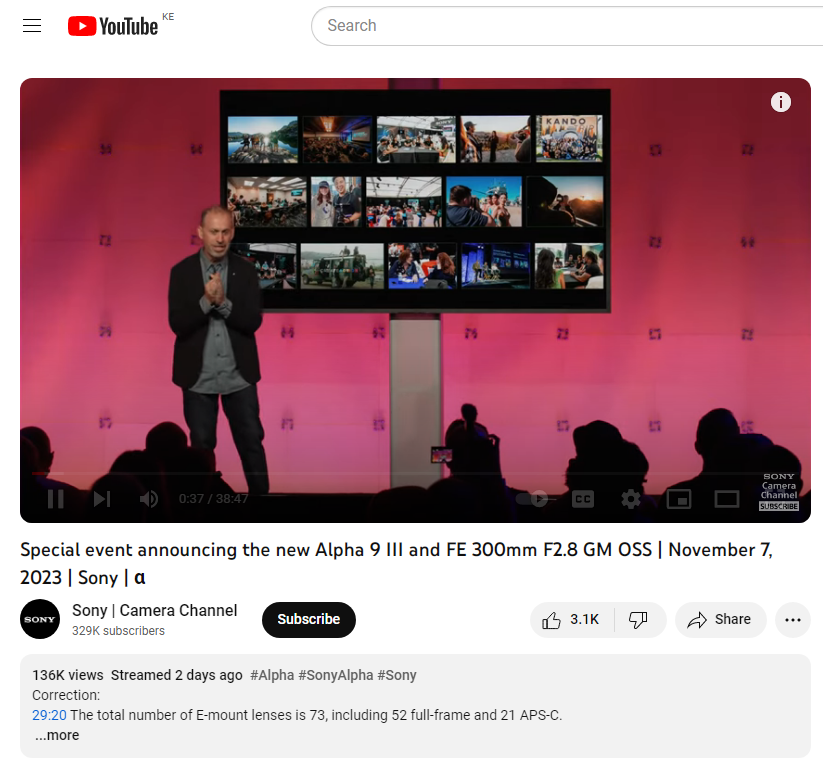
Task: Open the video info card
Action: pyautogui.click(x=780, y=102)
